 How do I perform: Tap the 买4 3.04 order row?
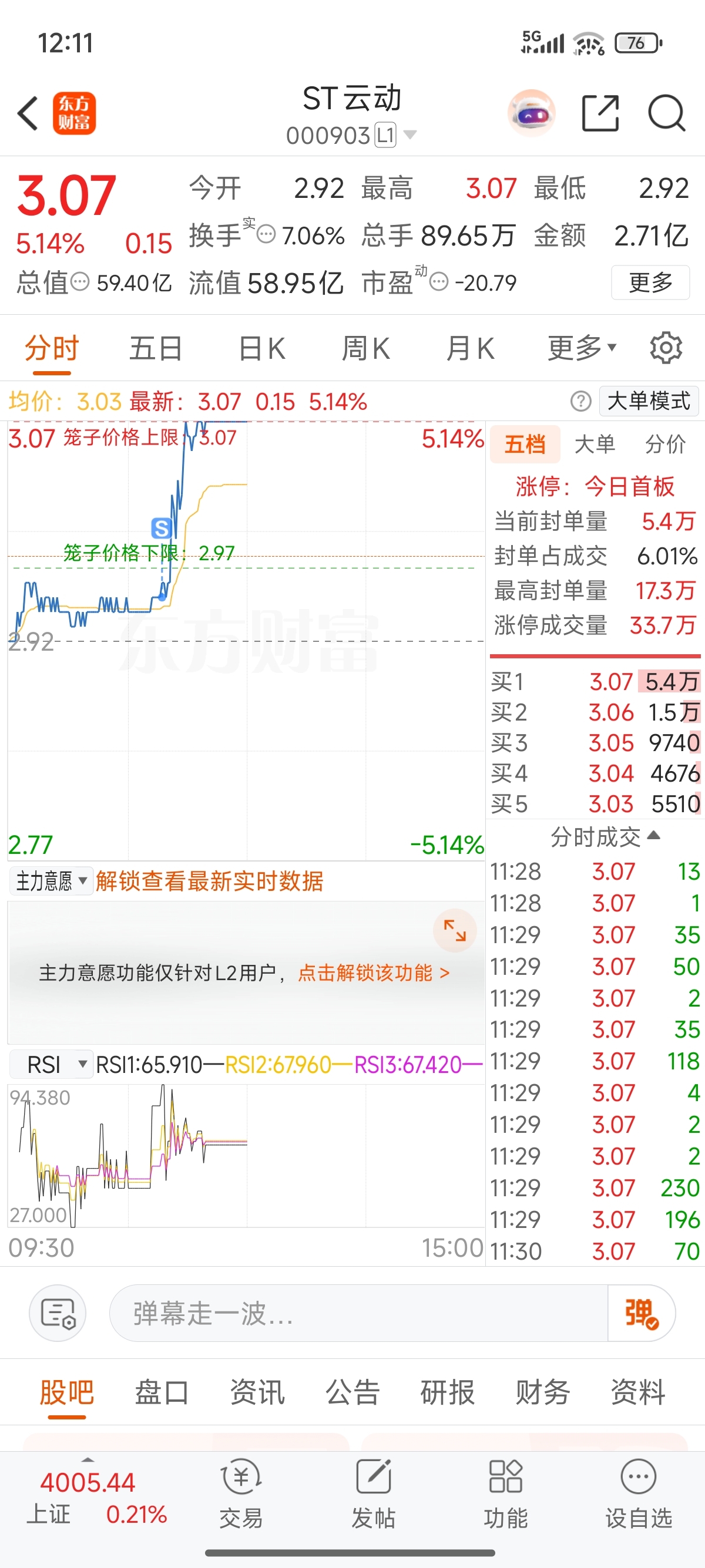coord(595,773)
